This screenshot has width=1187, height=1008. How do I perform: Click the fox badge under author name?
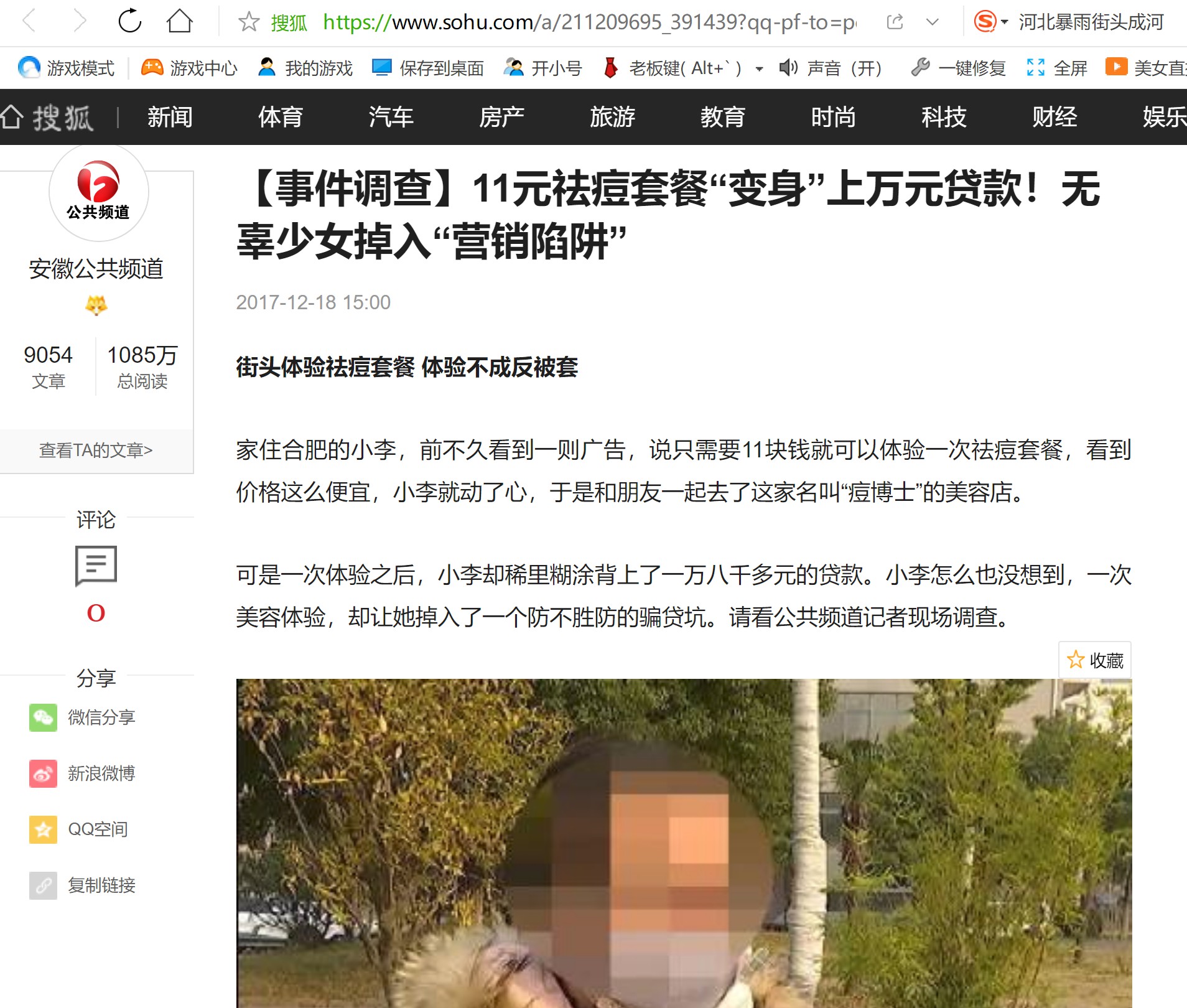point(96,306)
